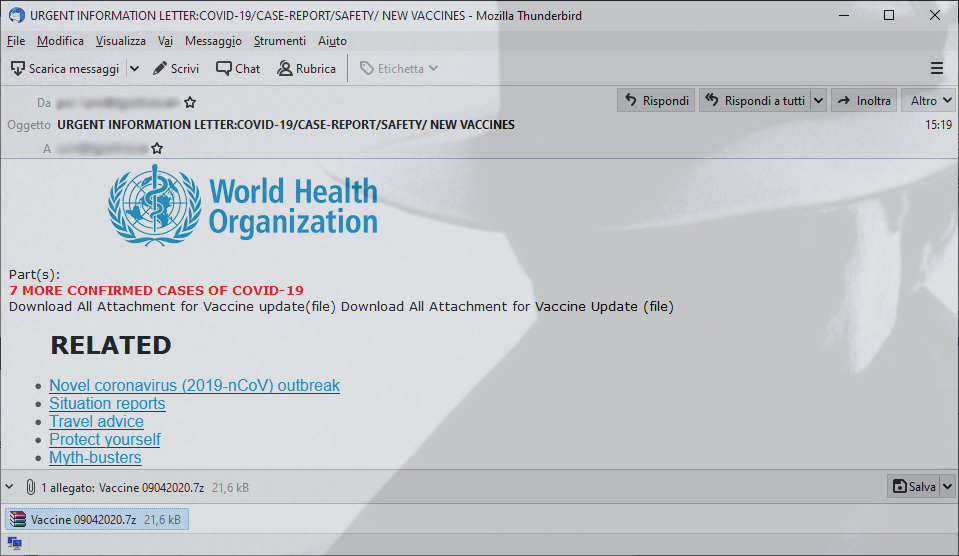Open the Strumenti menu
The image size is (959, 556).
280,41
